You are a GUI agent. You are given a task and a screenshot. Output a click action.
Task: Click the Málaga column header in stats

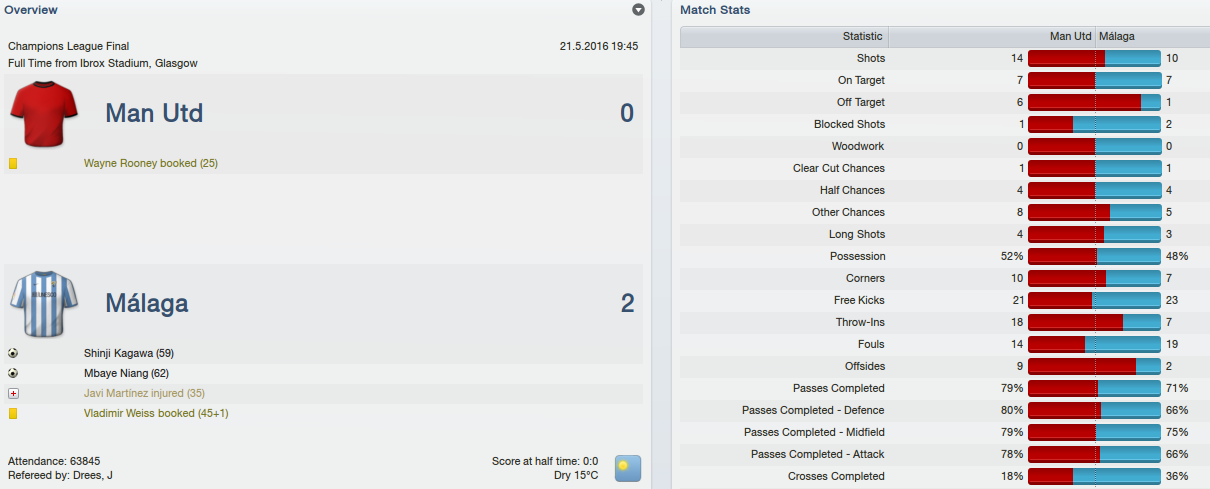pos(1152,36)
